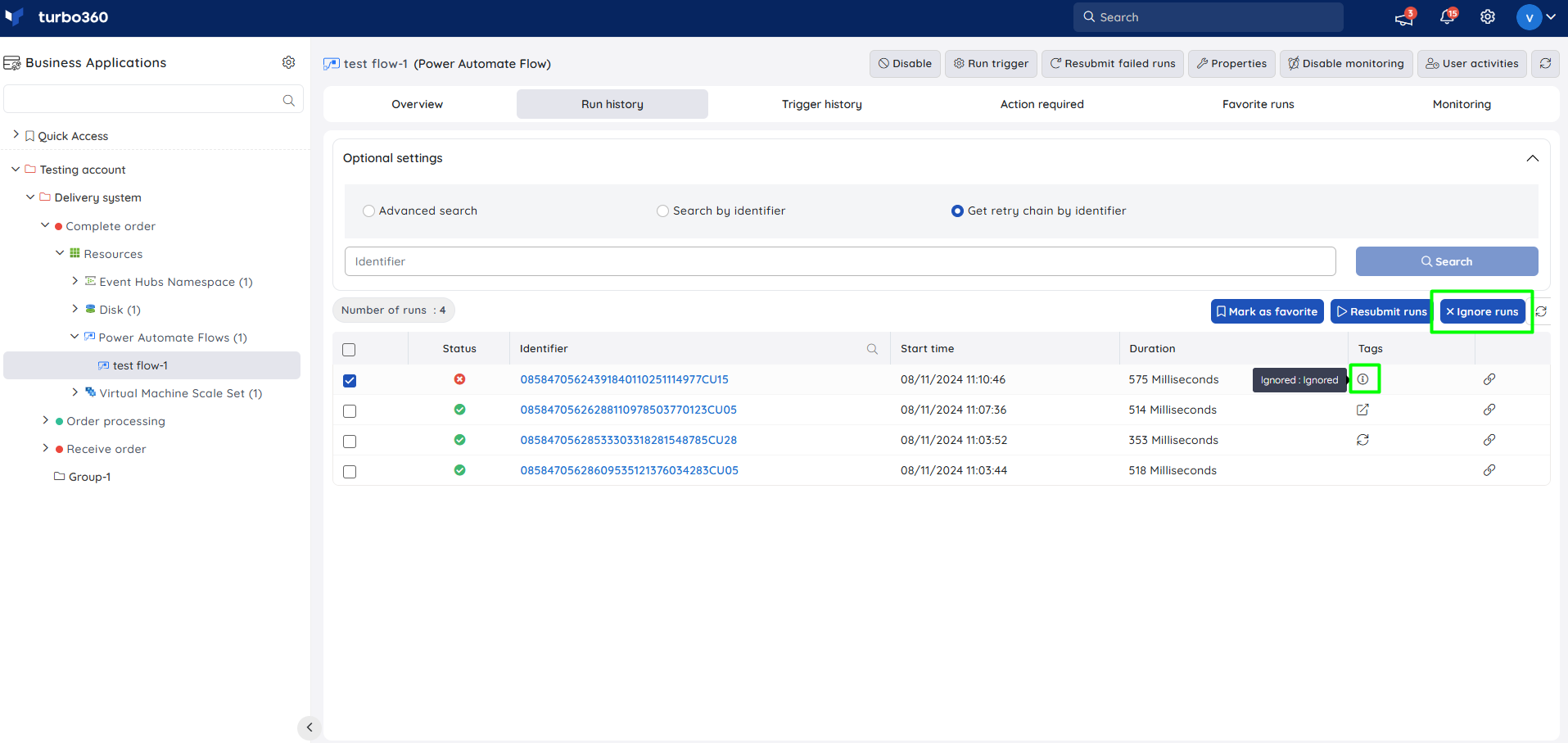Image resolution: width=1568 pixels, height=743 pixels.
Task: Open the link icon for the 11:10:46 run
Action: pos(1489,379)
